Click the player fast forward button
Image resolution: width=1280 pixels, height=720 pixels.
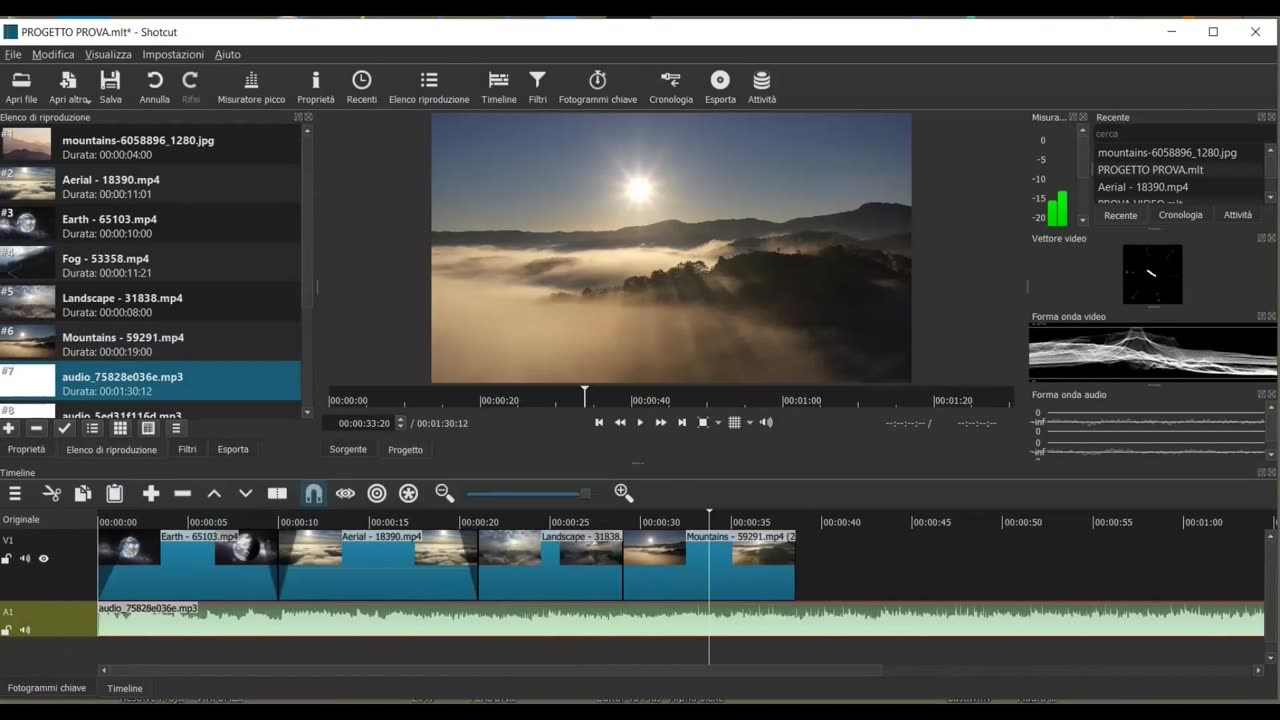(661, 423)
